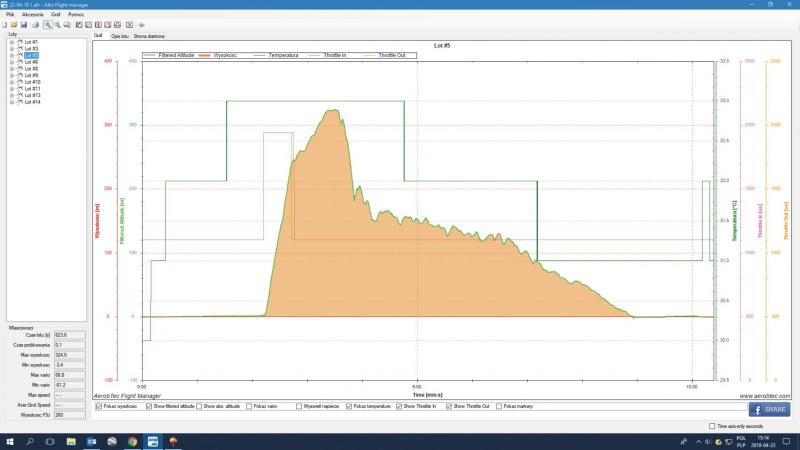Switch to the Opis lotu tab

(118, 35)
